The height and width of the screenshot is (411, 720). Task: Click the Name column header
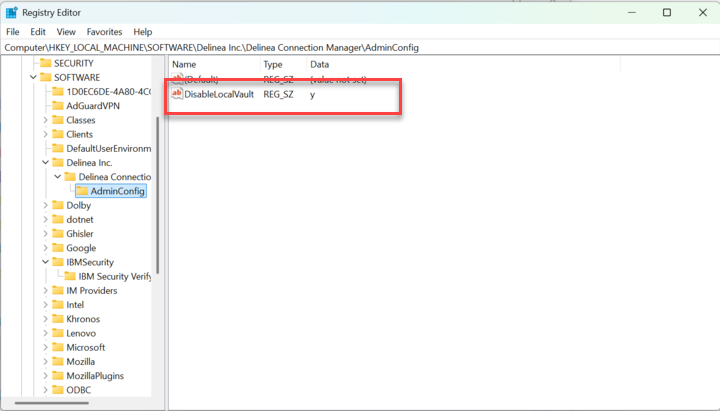[185, 64]
